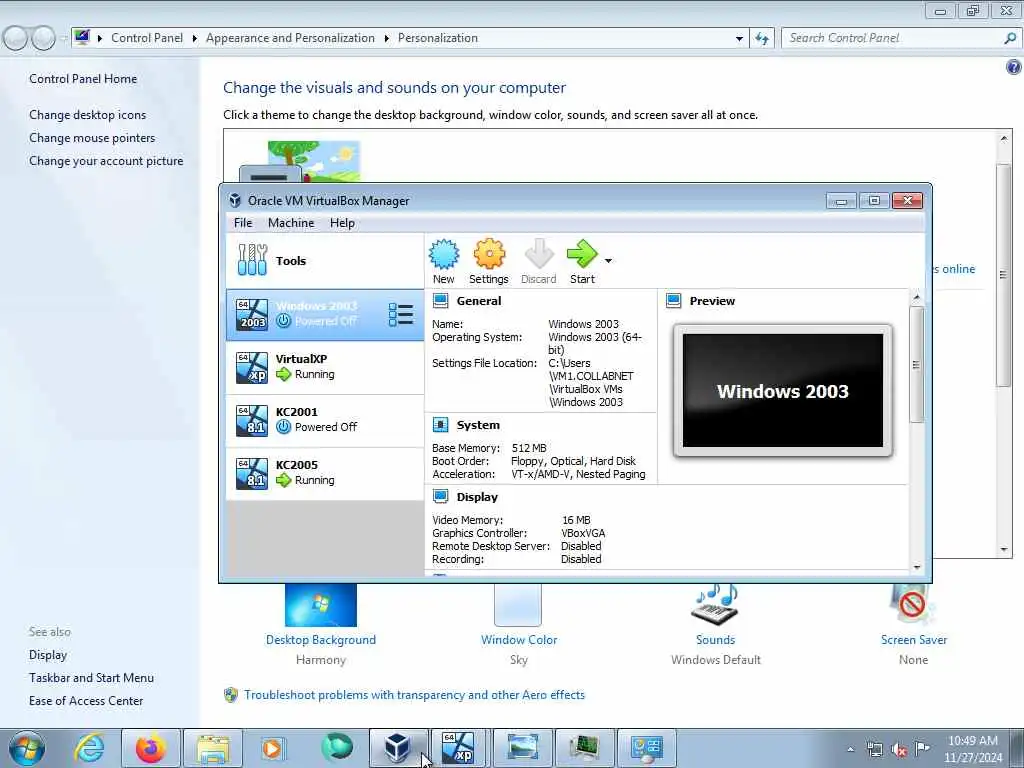Screen dimensions: 1024x768
Task: Open Windows Explorer folder in taskbar
Action: 213,748
